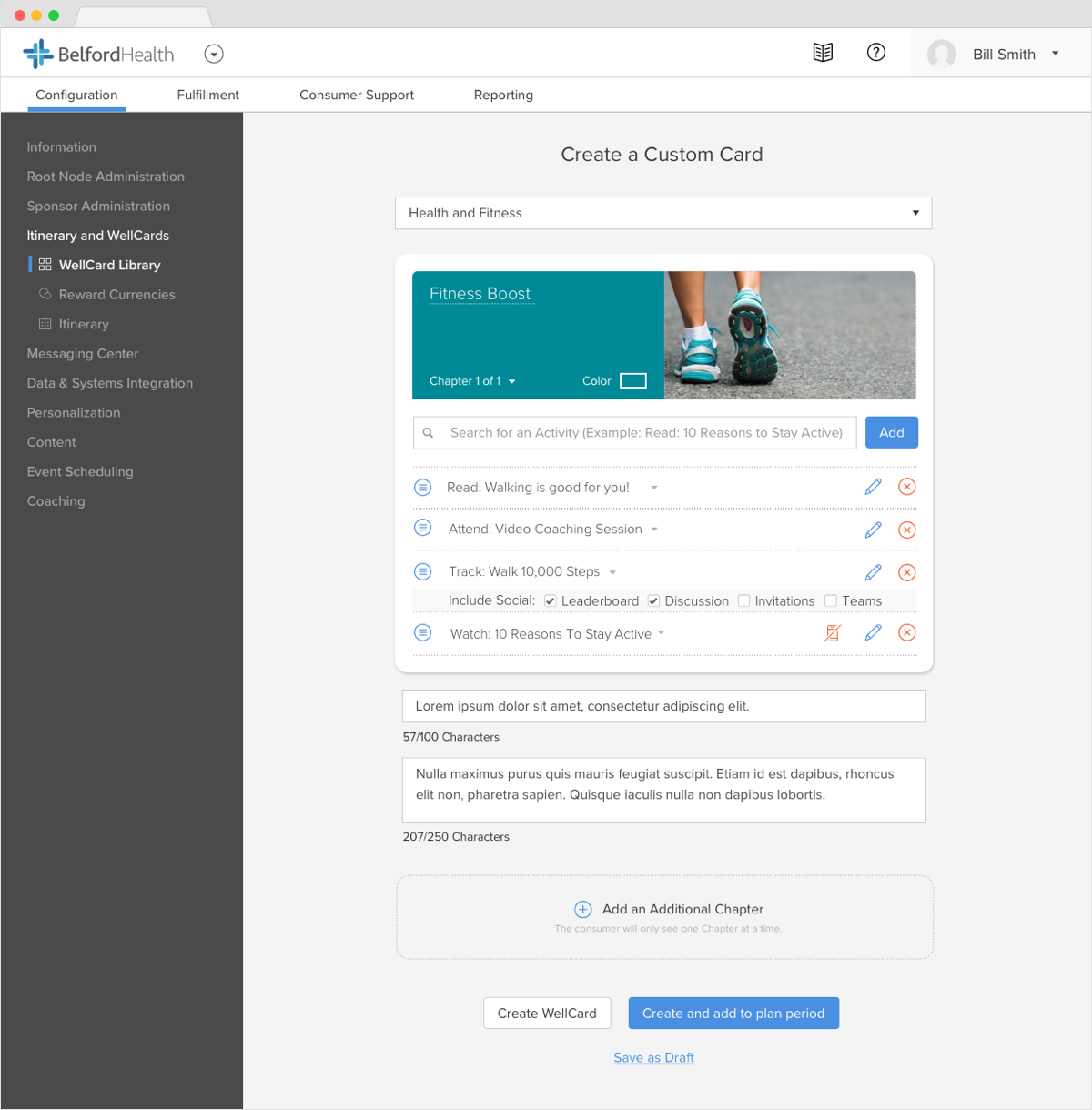
Task: Click reorder handle for Attend: Video Coaching
Action: pos(423,528)
